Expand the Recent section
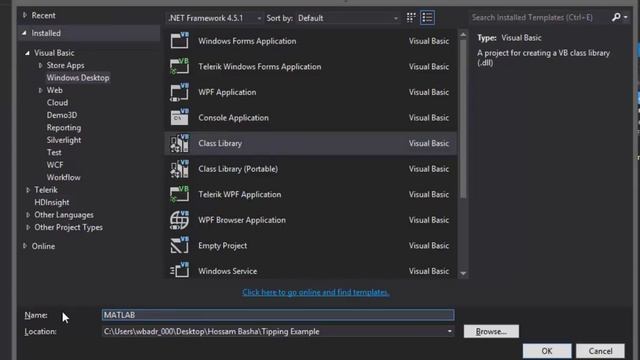Viewport: 640px width, 360px height. click(25, 15)
